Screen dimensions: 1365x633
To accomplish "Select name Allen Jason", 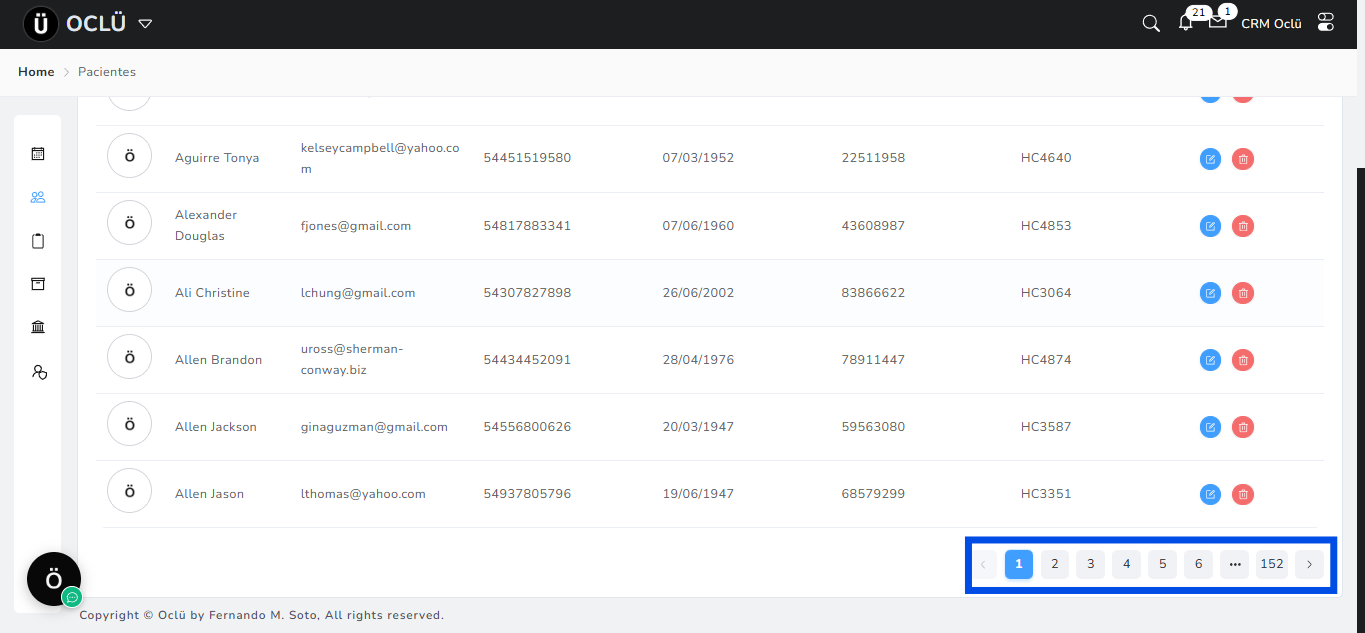I will pos(209,494).
